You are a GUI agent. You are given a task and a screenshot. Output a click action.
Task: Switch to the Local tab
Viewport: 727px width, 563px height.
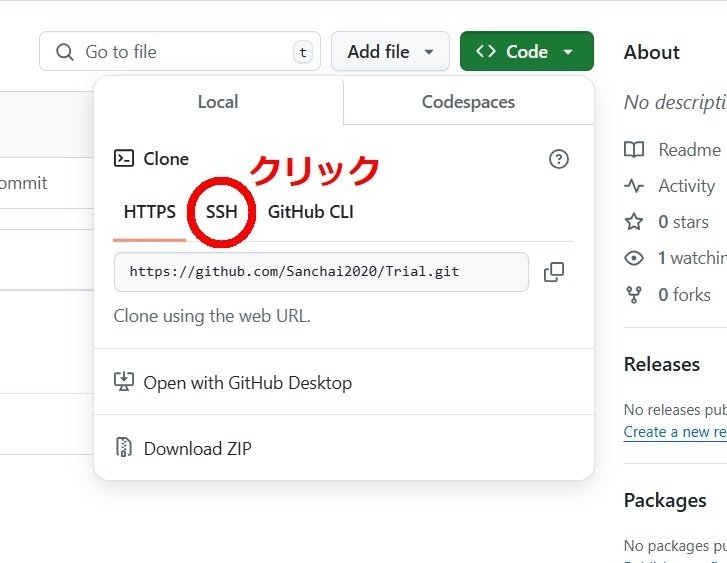click(x=218, y=102)
